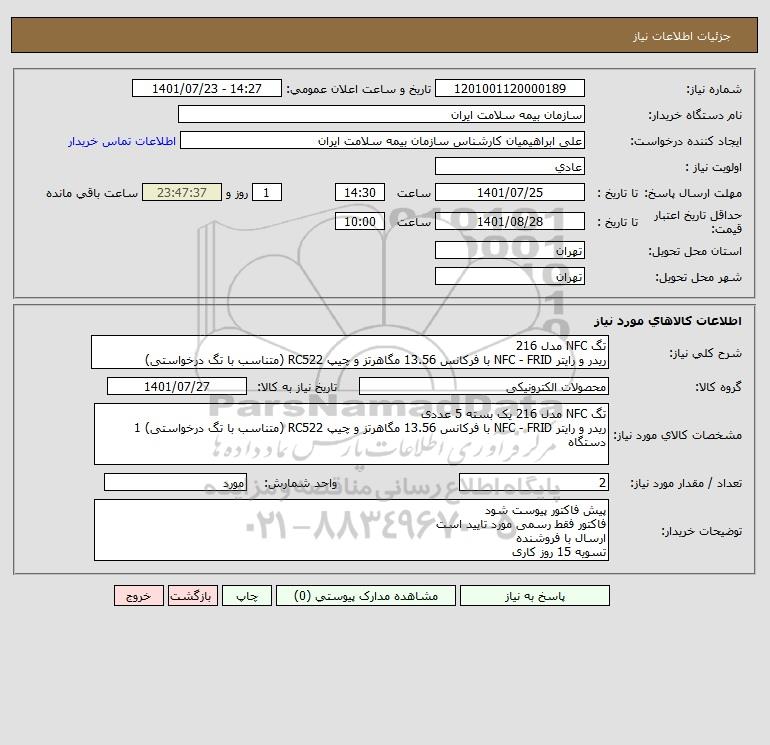Click the label اولویت نیاز
Screen dimensions: 770x745
714,167
